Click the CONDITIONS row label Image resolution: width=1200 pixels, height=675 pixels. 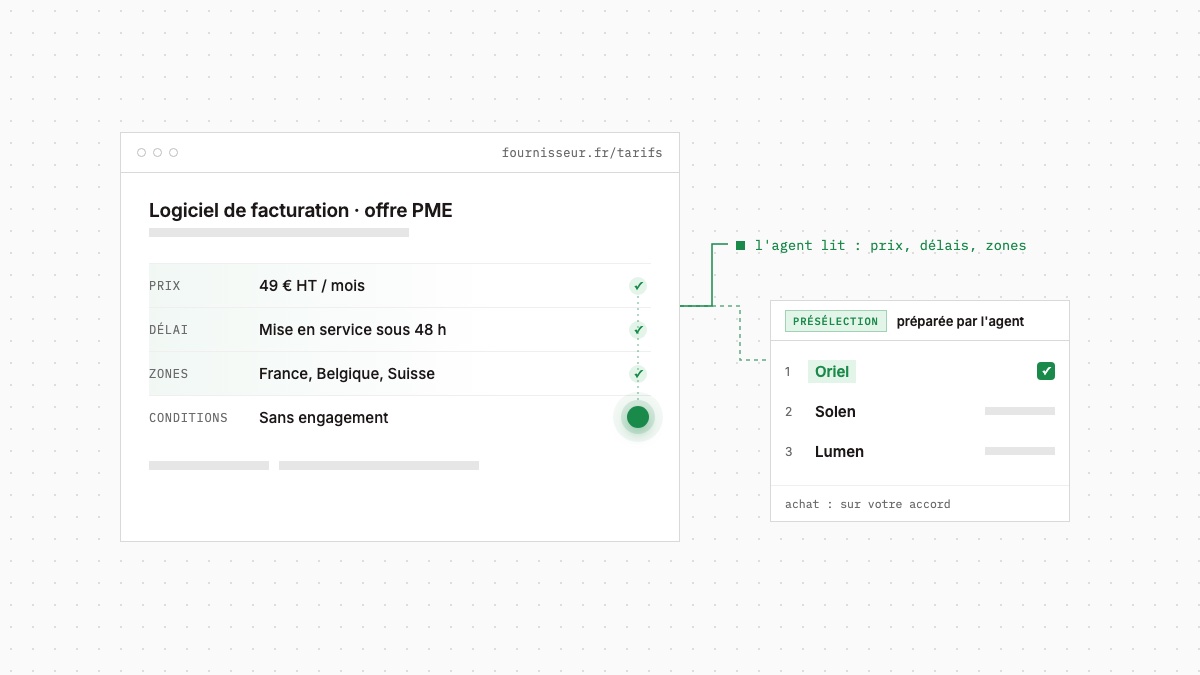(189, 418)
